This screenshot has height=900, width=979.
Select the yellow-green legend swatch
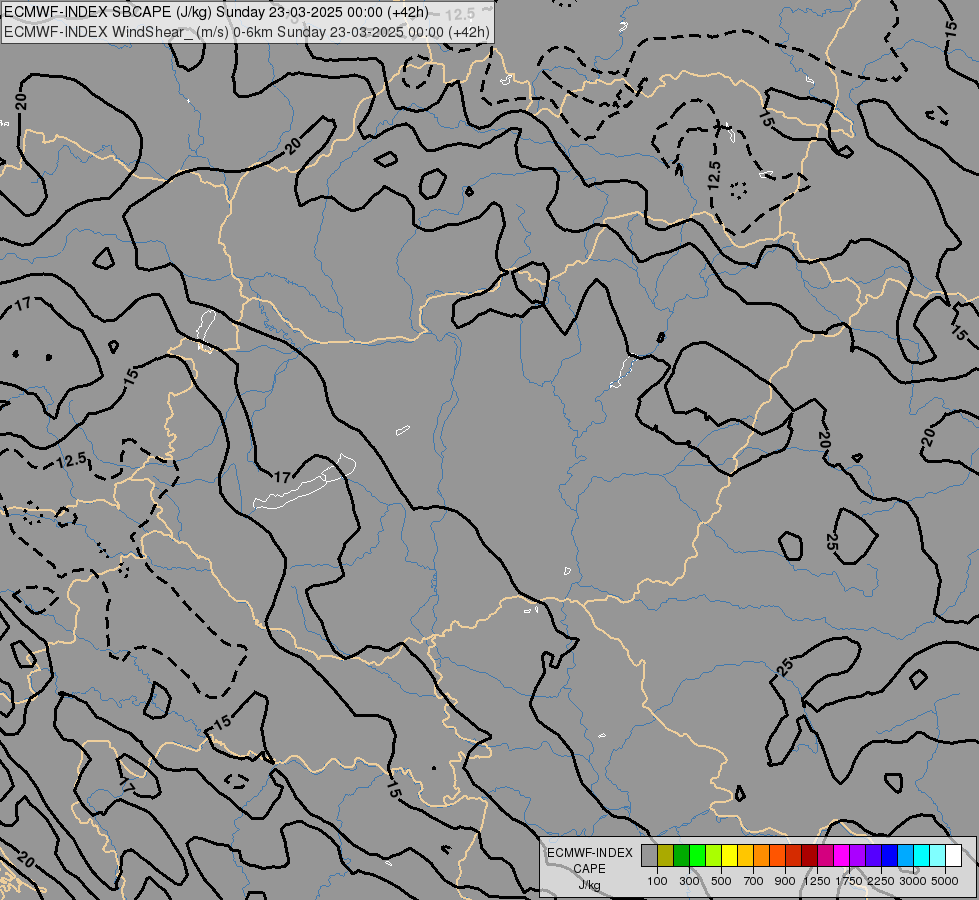pos(713,855)
